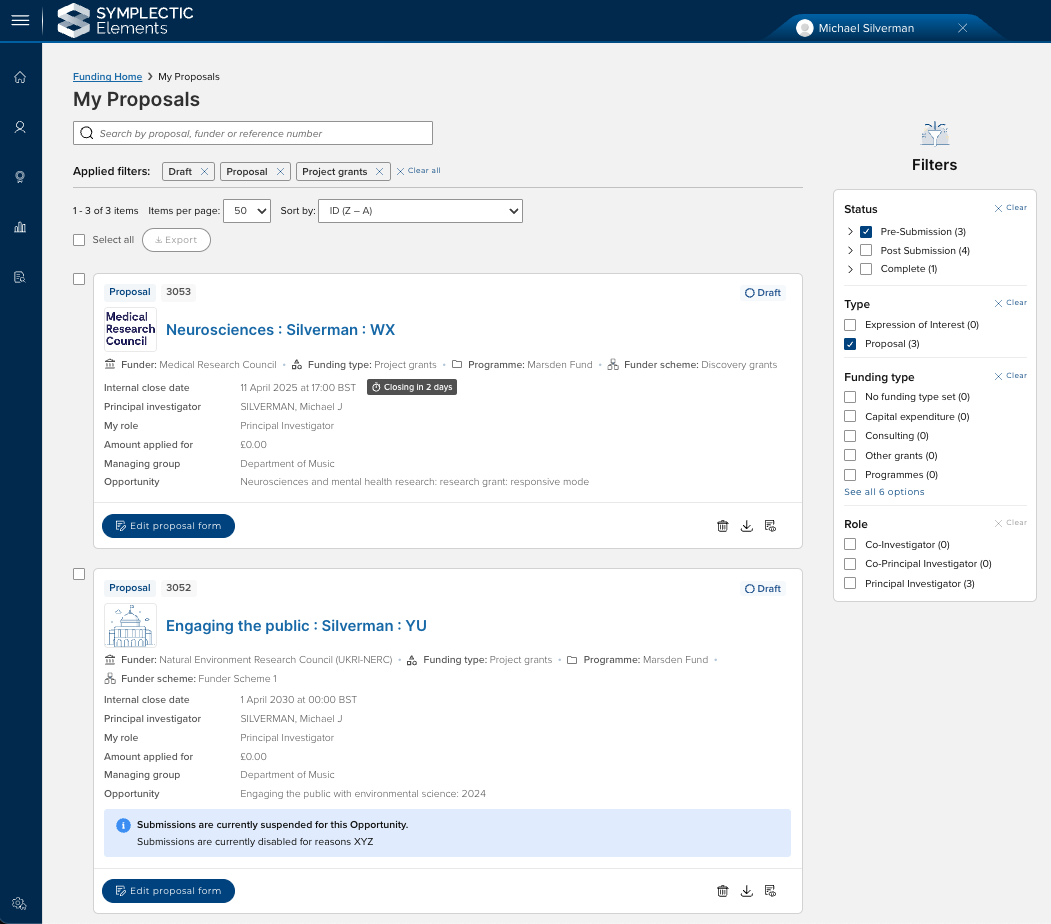Viewport: 1051px width, 924px height.
Task: Check the Consulting funding type filter
Action: click(850, 436)
